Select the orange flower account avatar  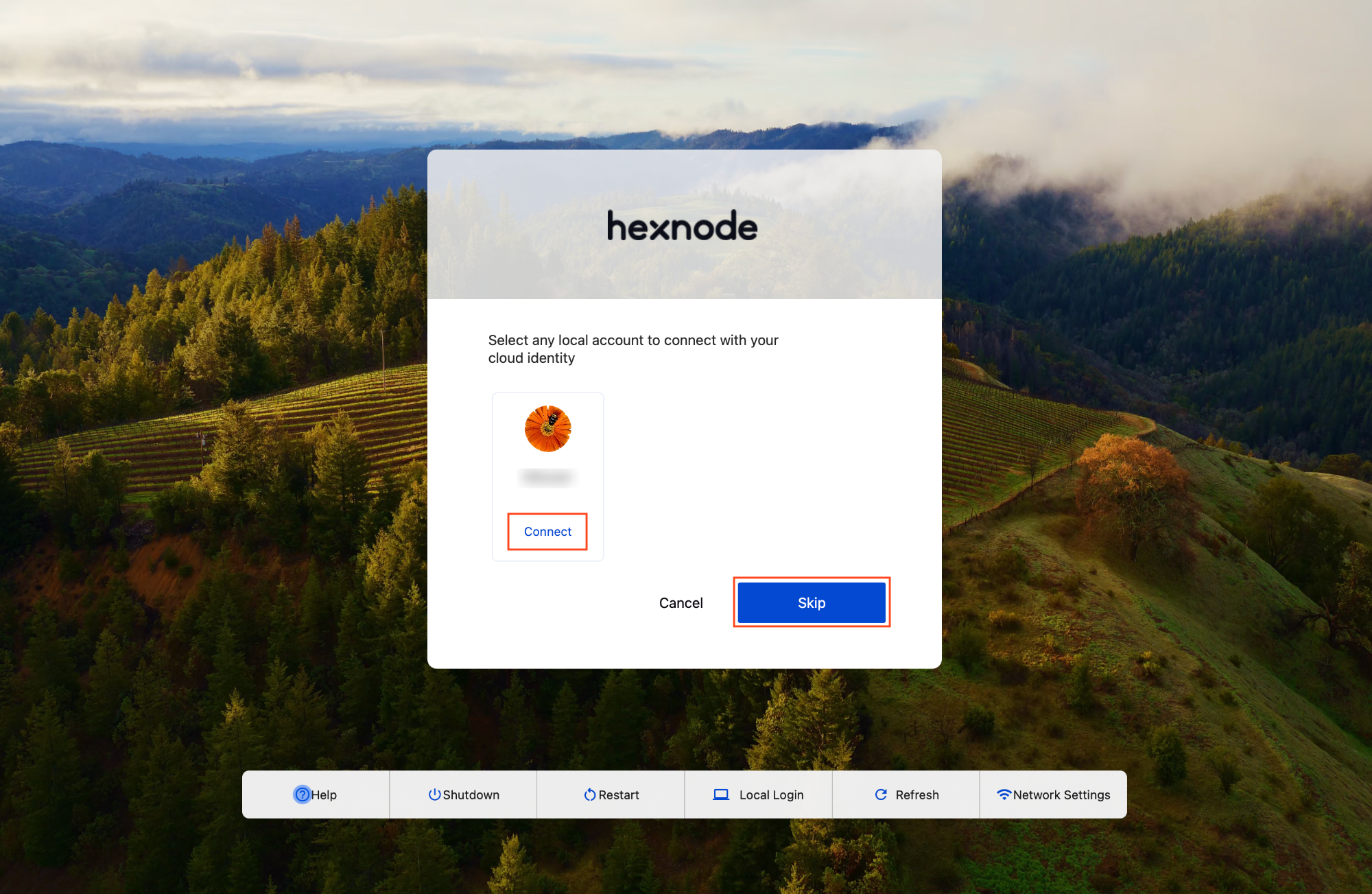point(547,429)
